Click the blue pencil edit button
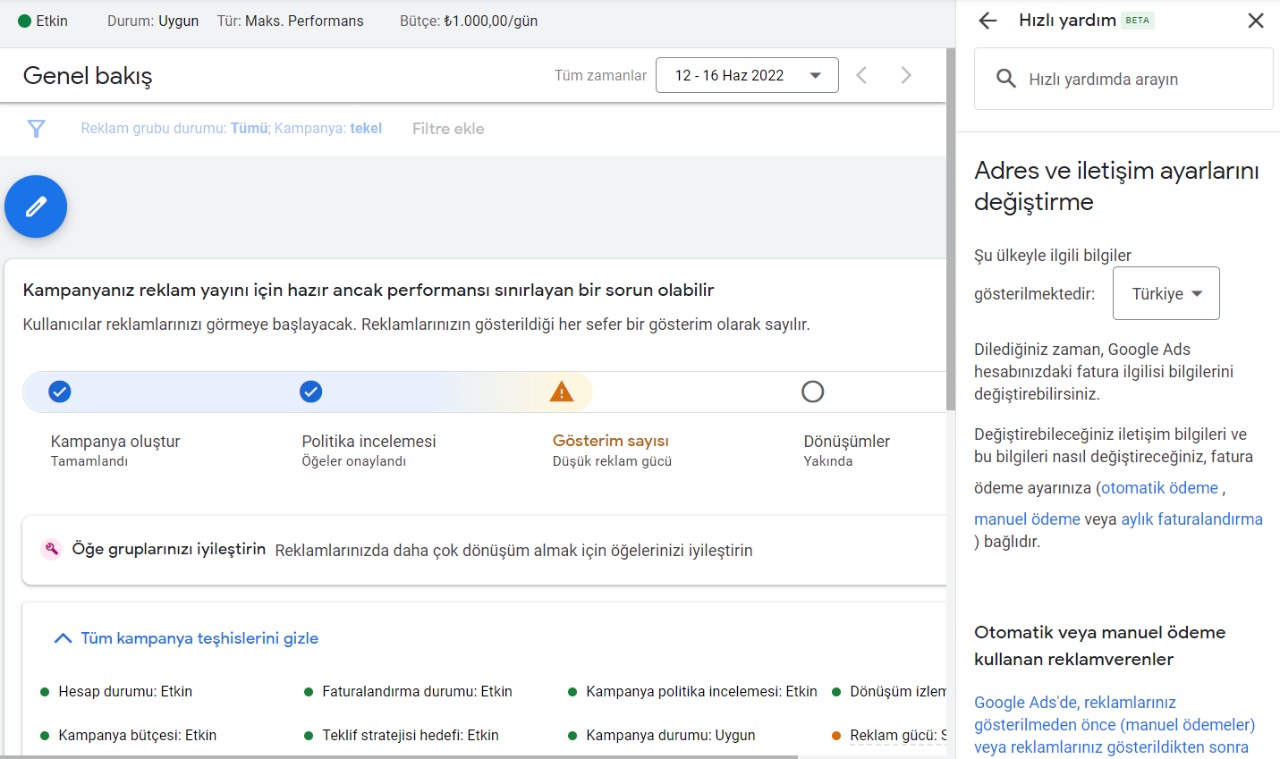Viewport: 1280px width, 759px height. point(36,207)
